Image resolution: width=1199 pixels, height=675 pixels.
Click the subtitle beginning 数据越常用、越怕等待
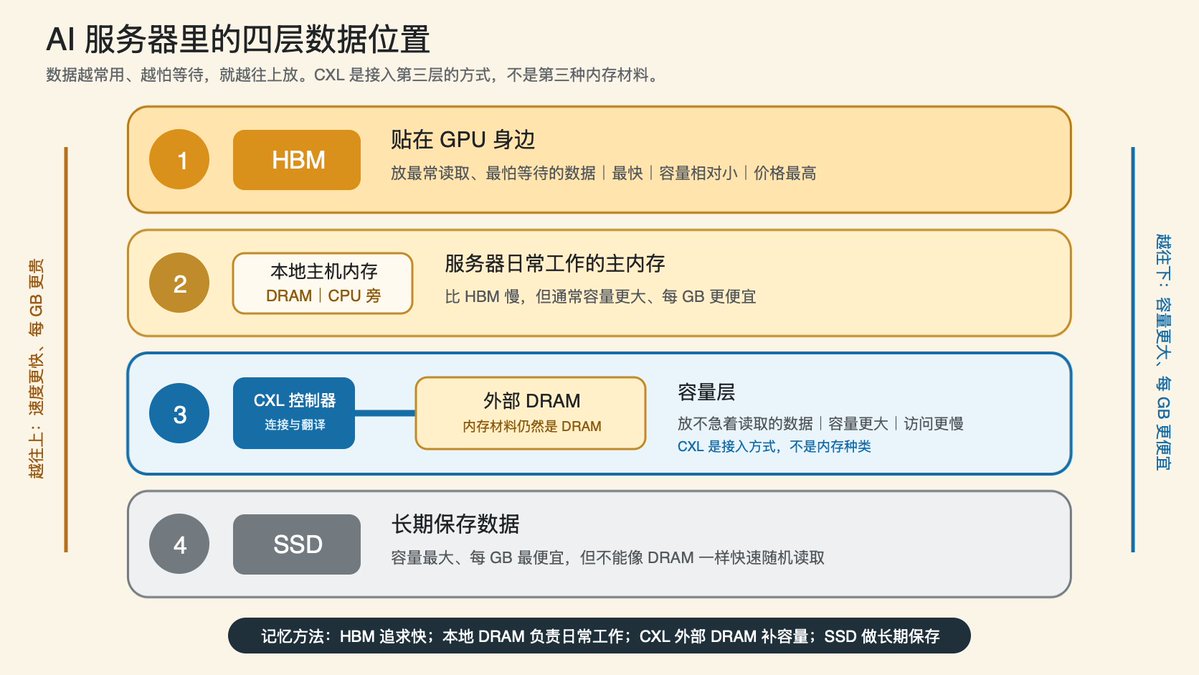(353, 75)
